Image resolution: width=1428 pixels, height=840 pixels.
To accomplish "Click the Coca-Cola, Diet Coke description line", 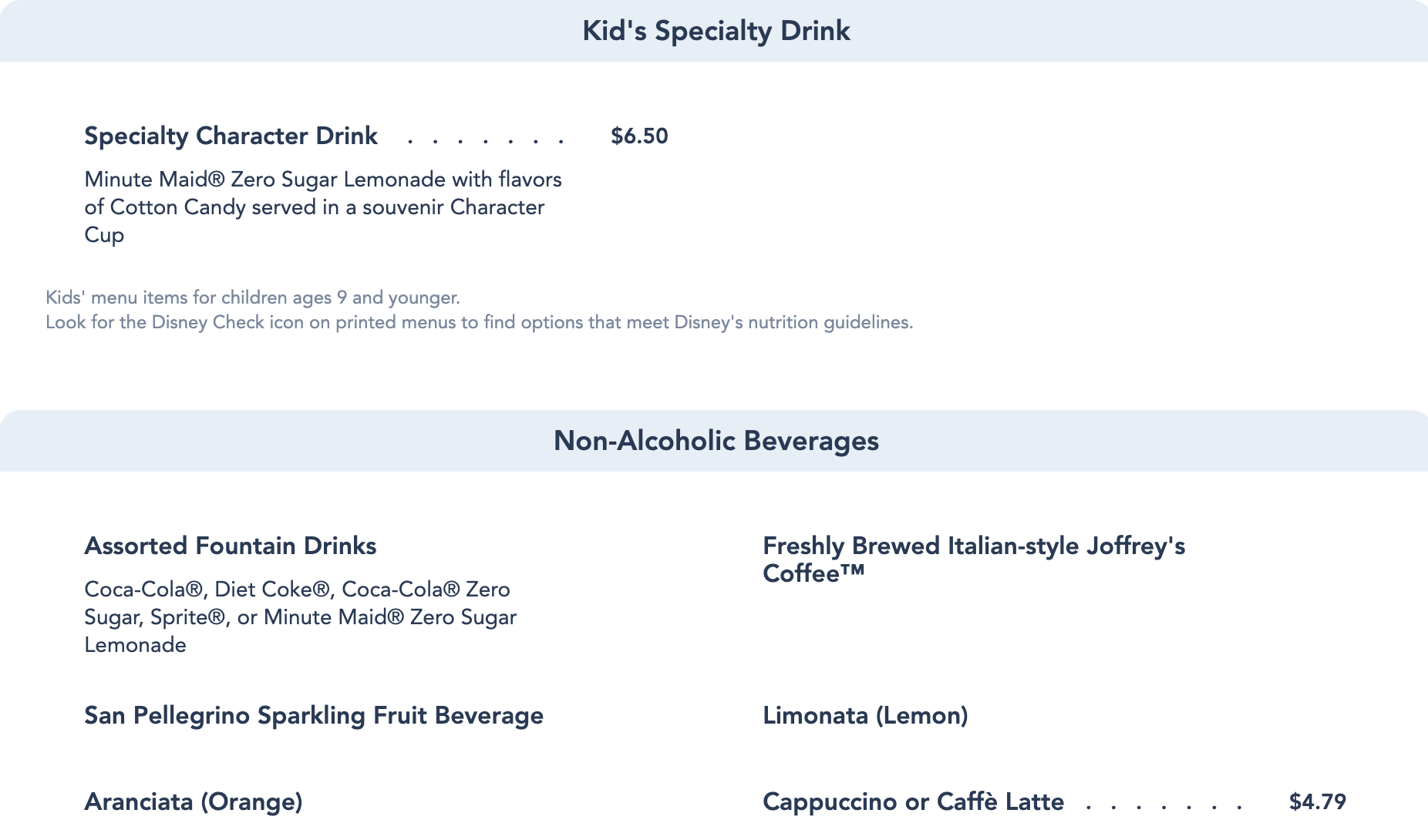I will (x=297, y=589).
